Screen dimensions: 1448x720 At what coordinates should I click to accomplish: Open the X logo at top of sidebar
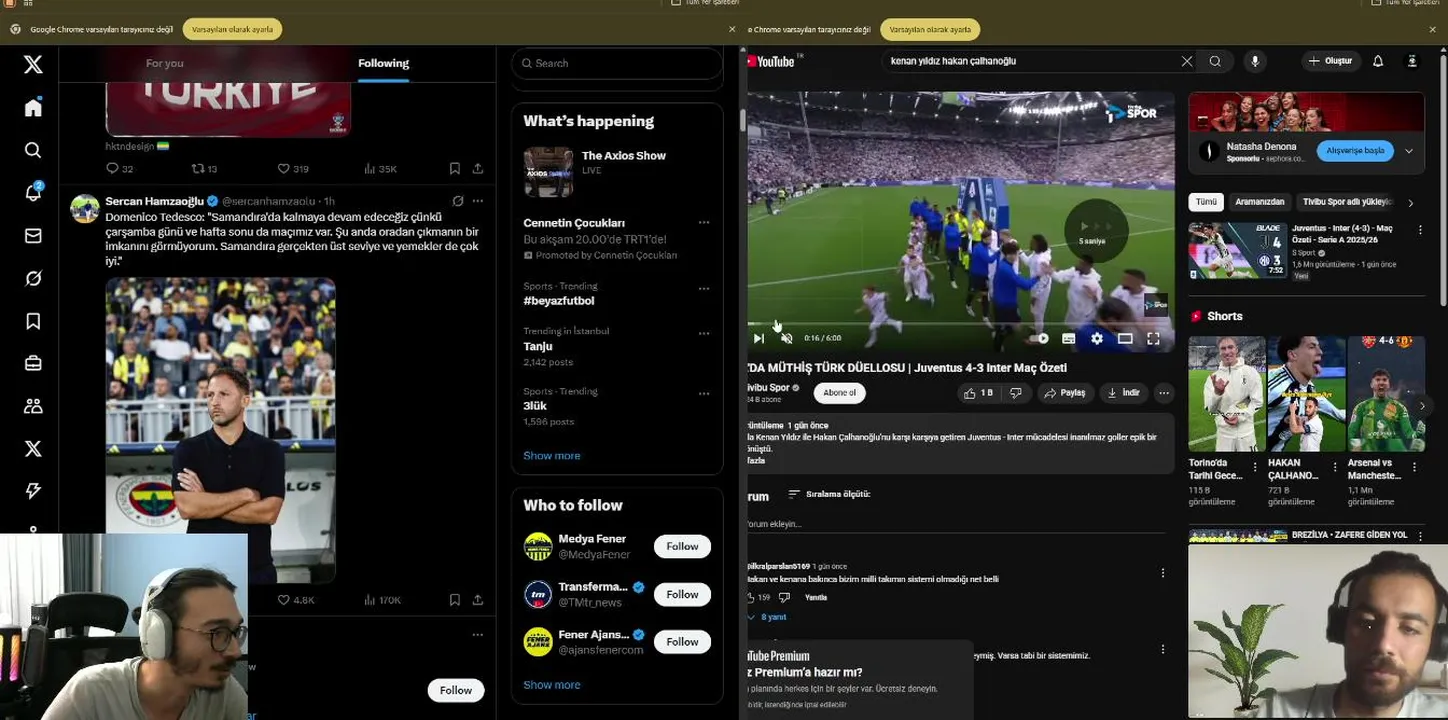click(33, 65)
